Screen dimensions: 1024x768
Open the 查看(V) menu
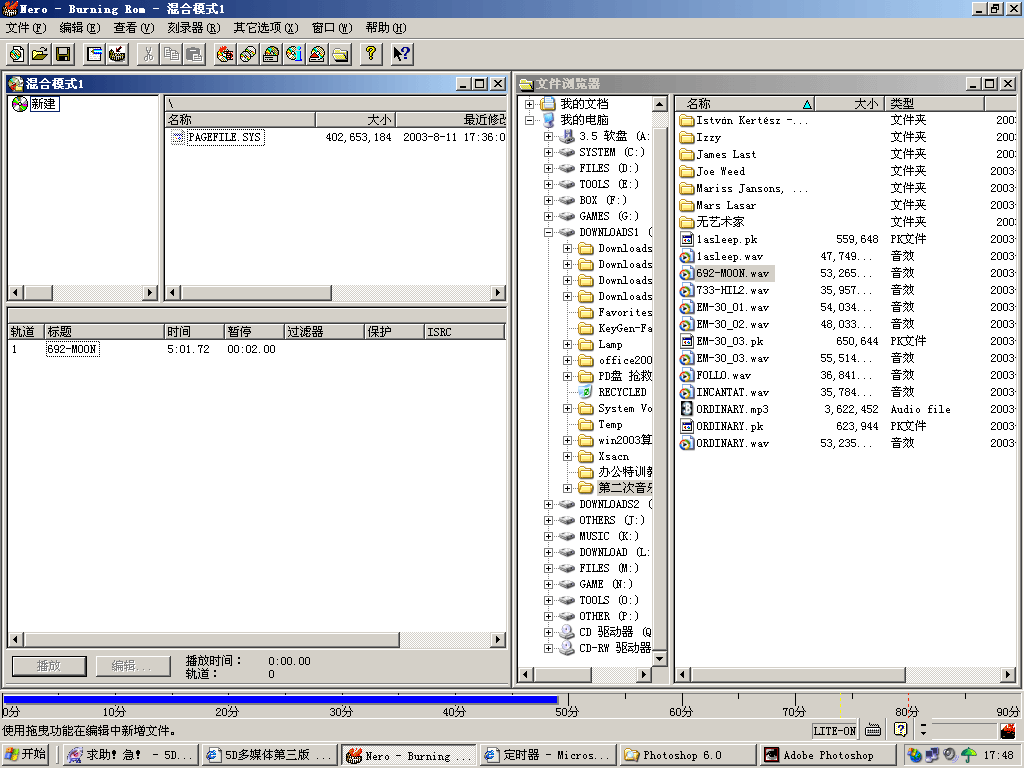tap(133, 27)
